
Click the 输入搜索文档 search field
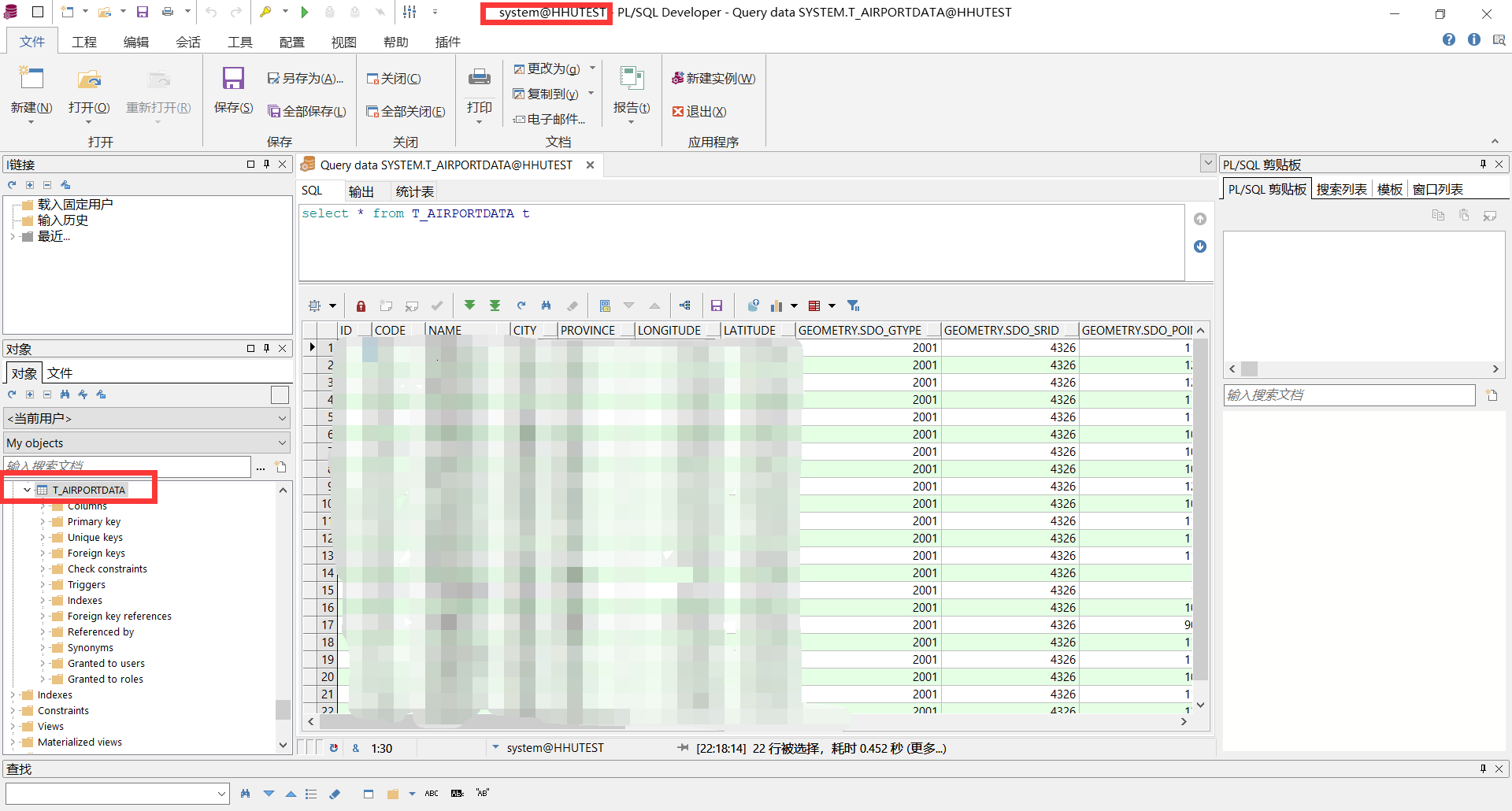pos(126,466)
